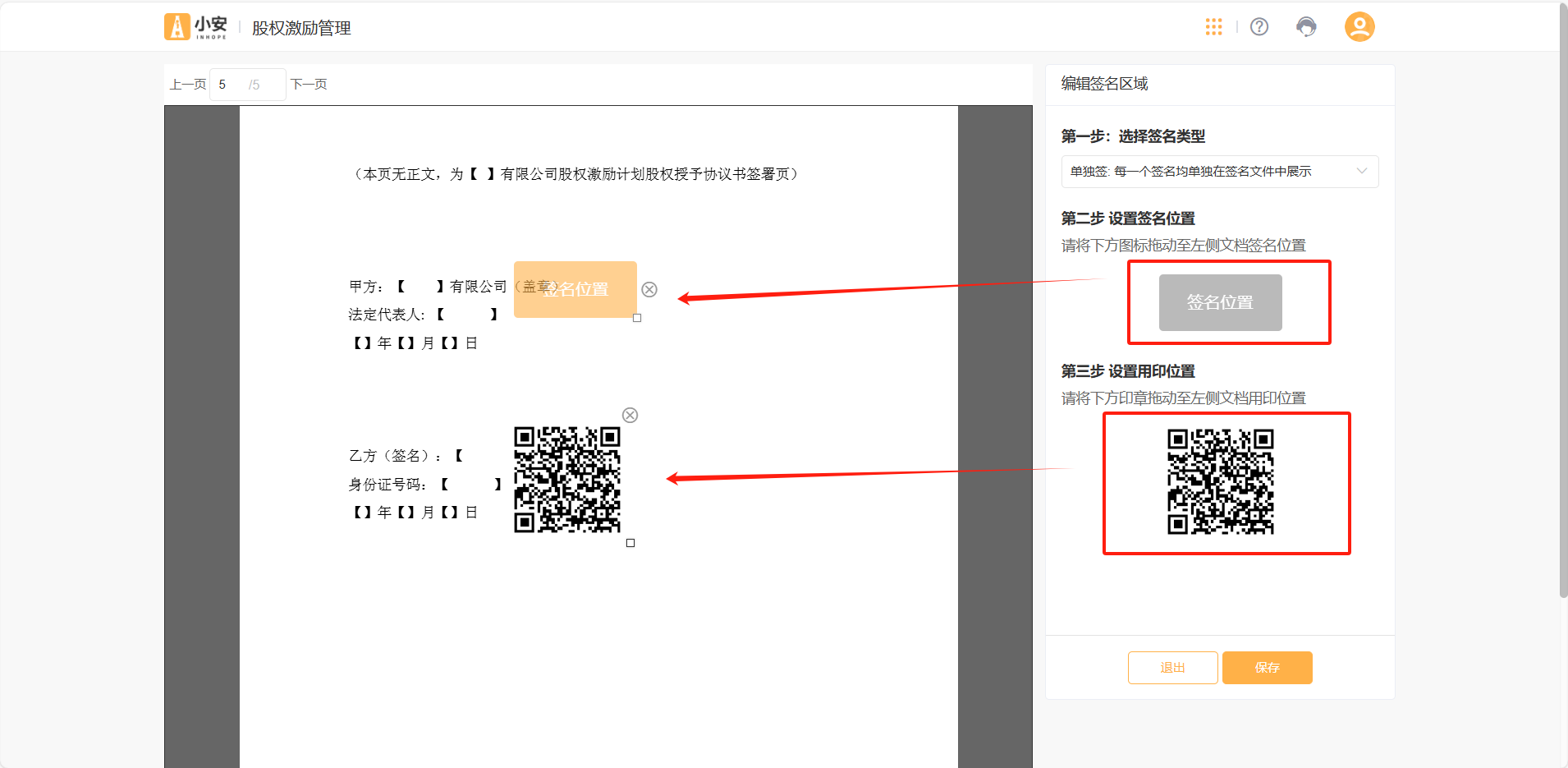The image size is (1568, 768).
Task: Click resize handle of QR seal
Action: [630, 543]
